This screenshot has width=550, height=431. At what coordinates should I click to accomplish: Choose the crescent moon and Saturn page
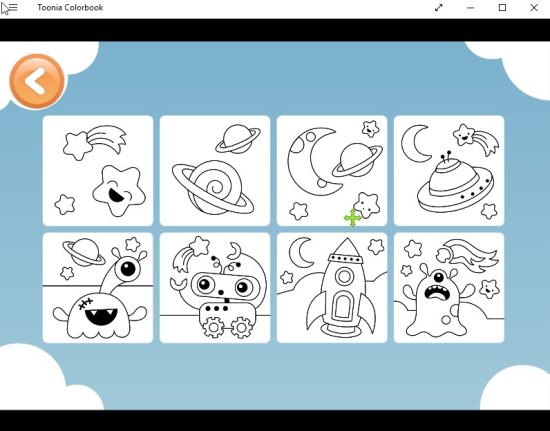[332, 170]
